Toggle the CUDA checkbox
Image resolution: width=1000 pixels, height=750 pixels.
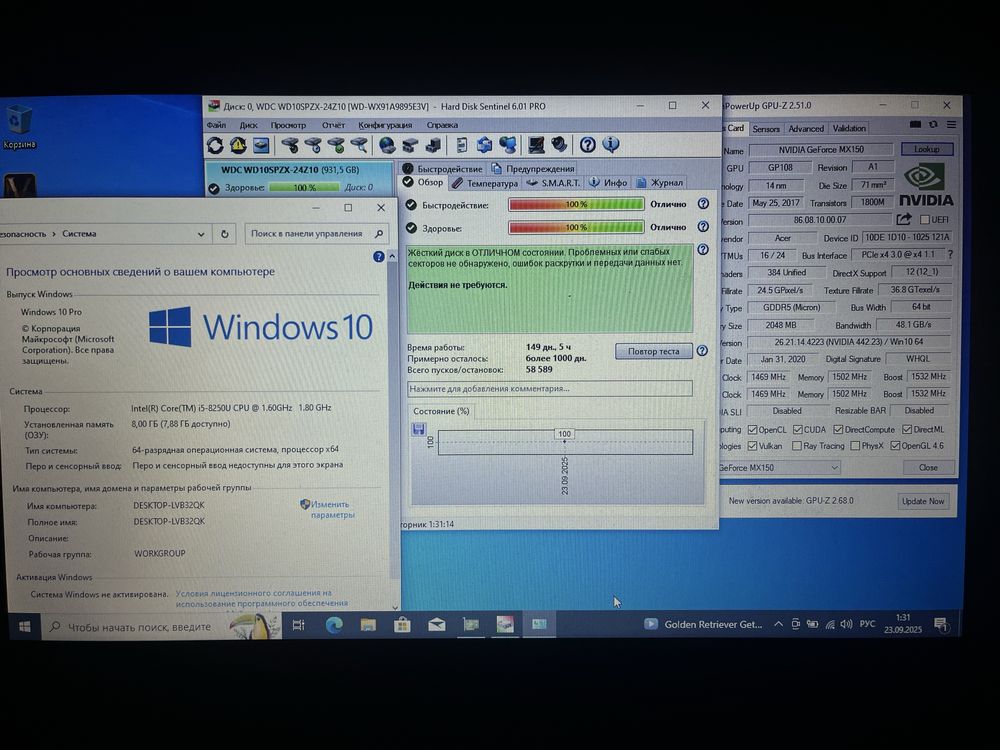tap(798, 429)
